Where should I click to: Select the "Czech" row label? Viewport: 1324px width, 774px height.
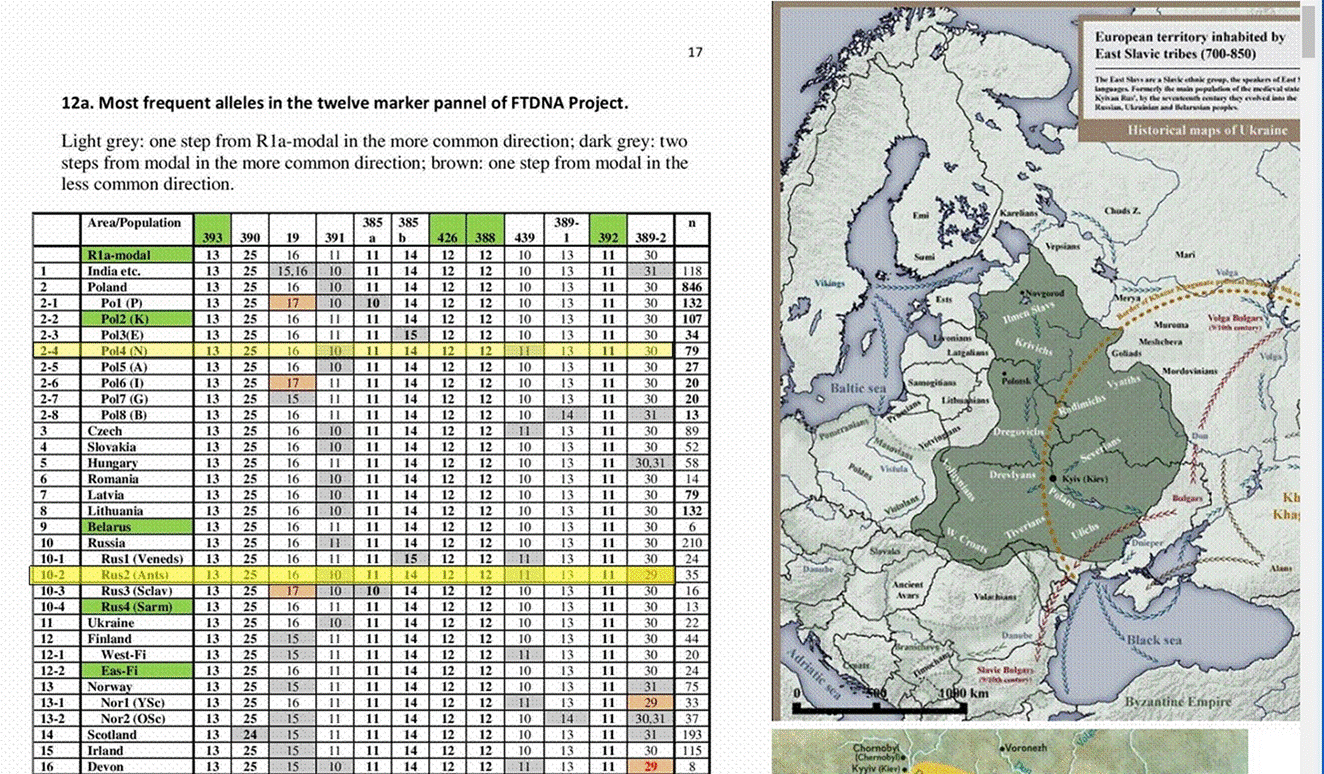coord(105,431)
